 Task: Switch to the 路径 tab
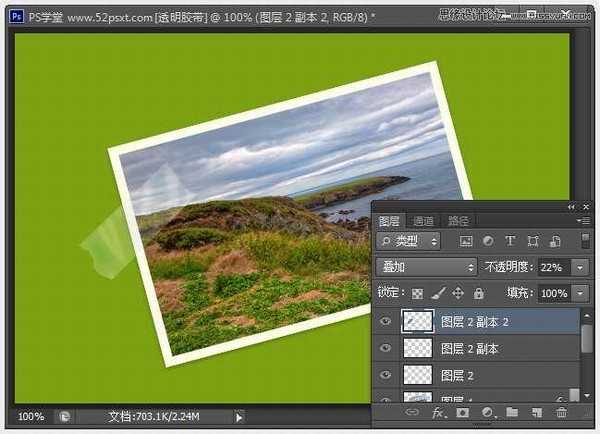click(458, 221)
